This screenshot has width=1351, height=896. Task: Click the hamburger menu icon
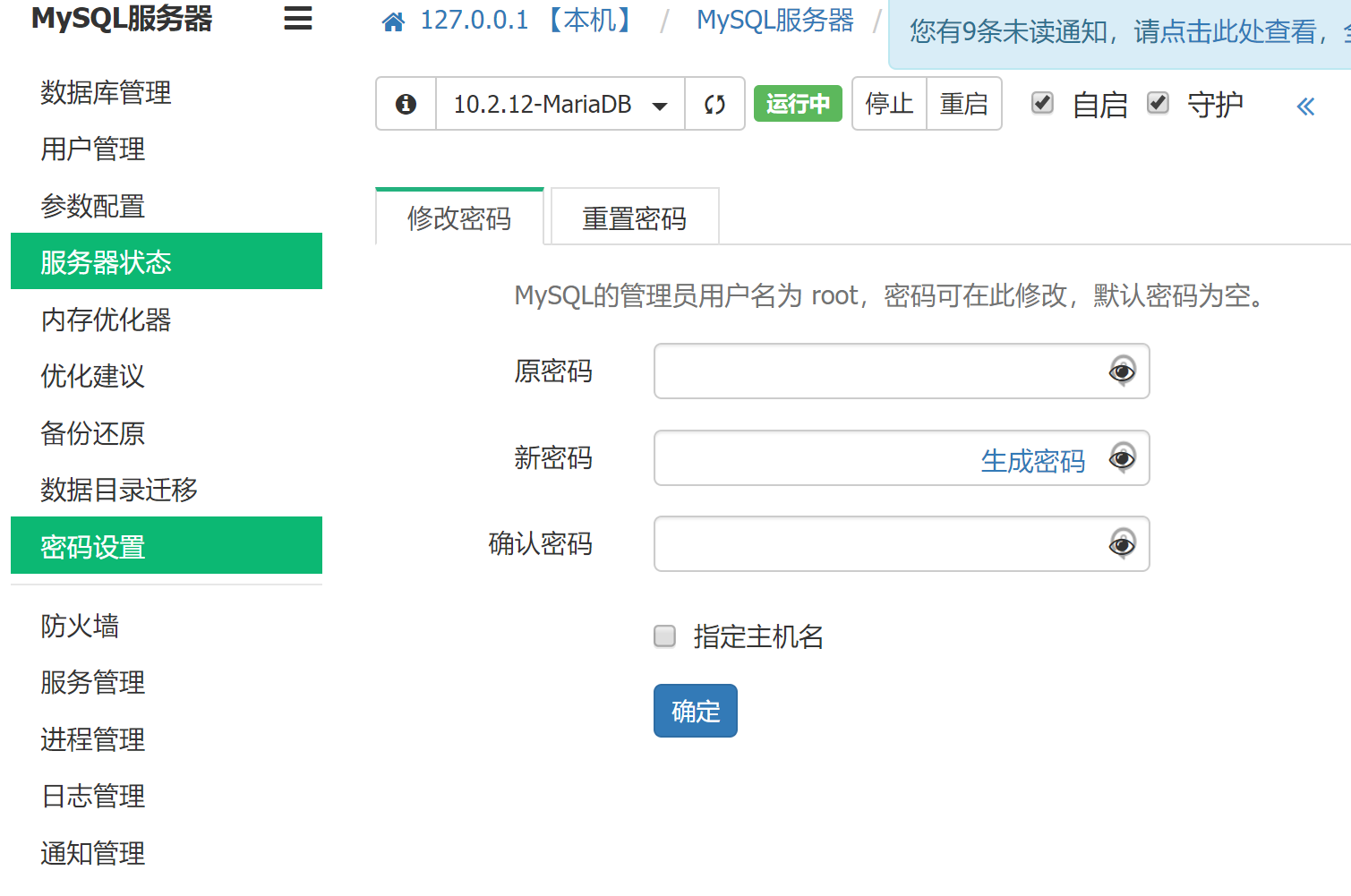pos(297,19)
